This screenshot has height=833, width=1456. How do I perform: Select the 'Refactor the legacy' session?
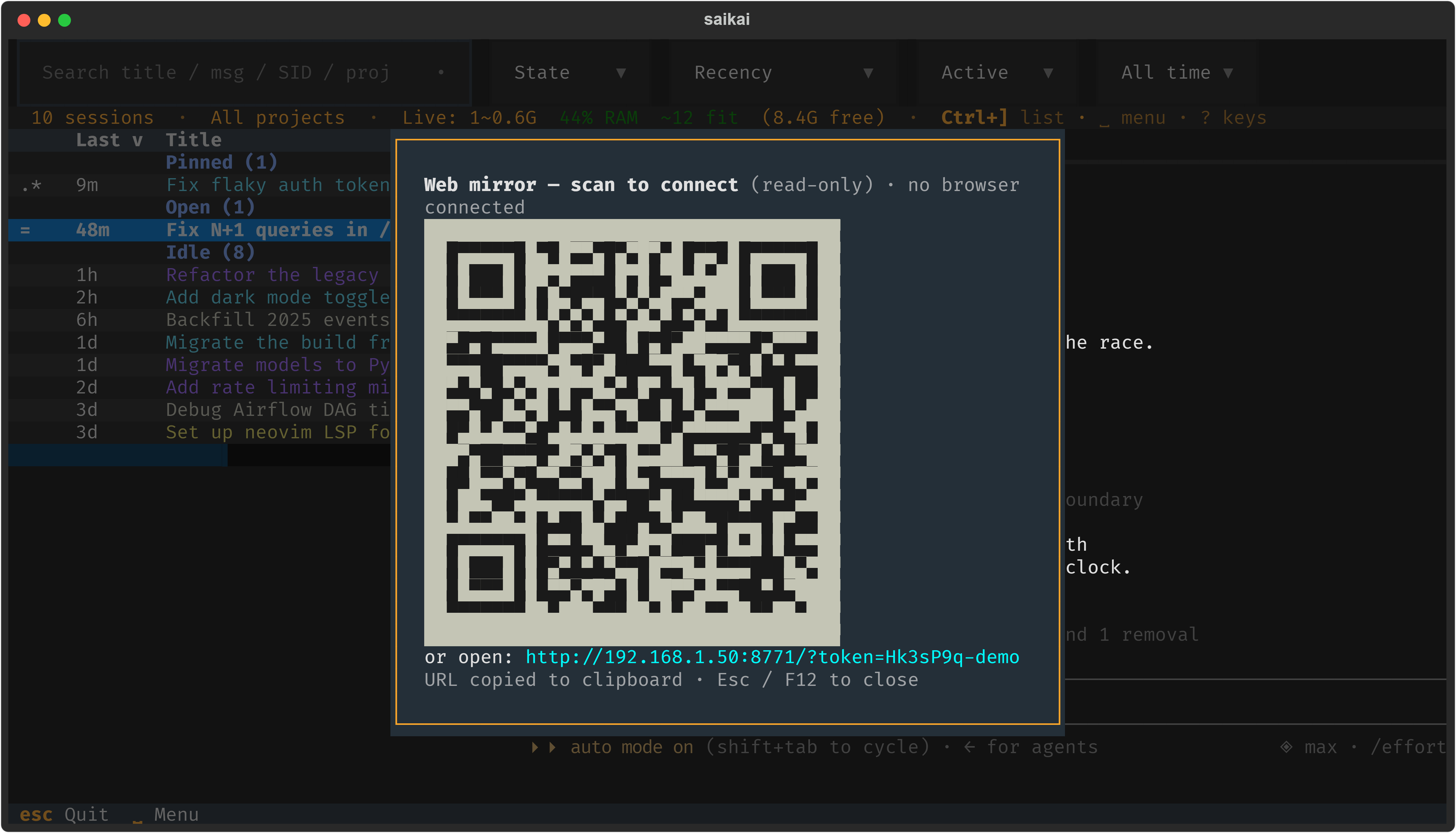tap(199, 275)
